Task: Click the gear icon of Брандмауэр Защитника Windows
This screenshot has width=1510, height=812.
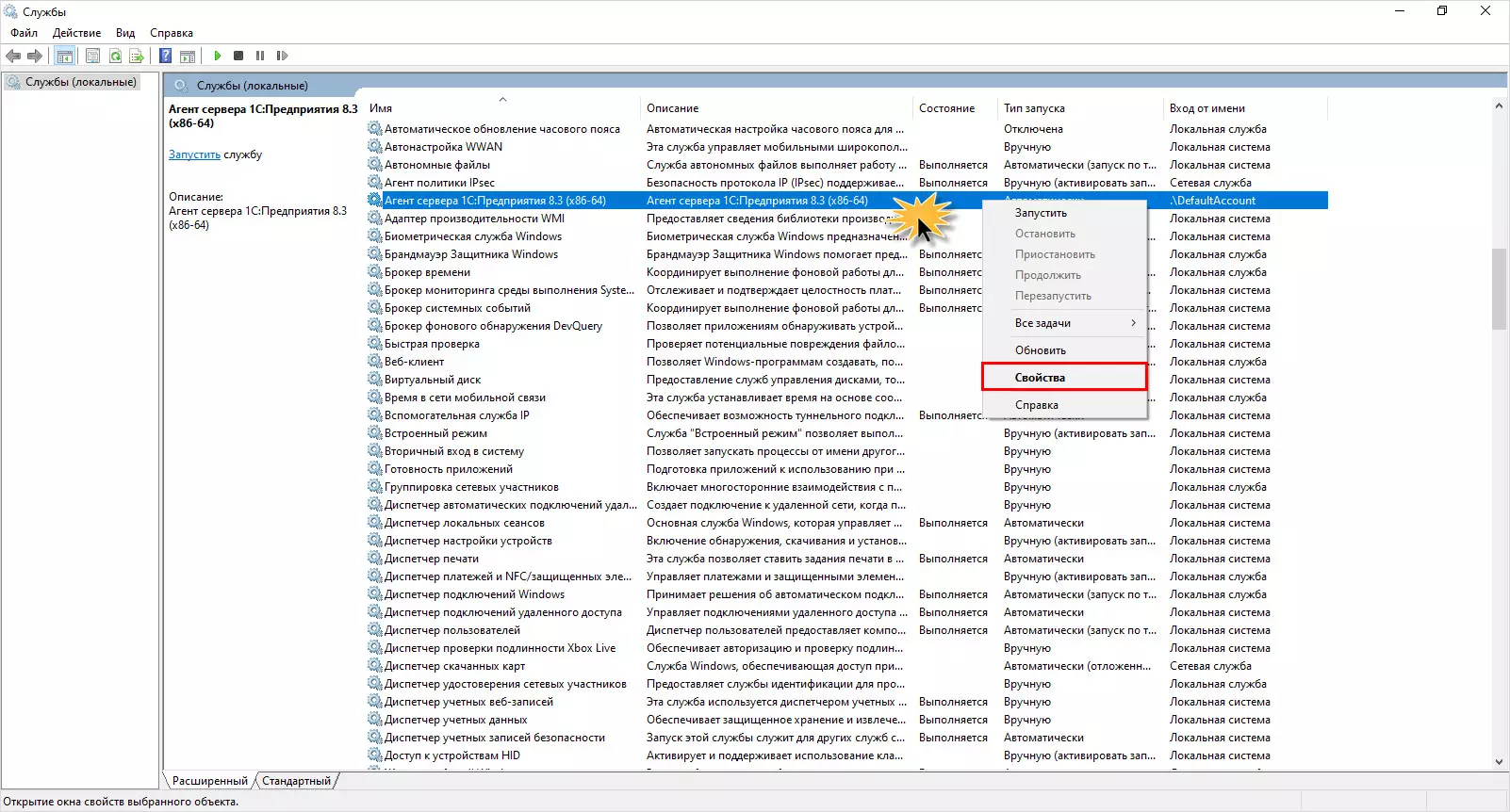Action: (x=375, y=254)
